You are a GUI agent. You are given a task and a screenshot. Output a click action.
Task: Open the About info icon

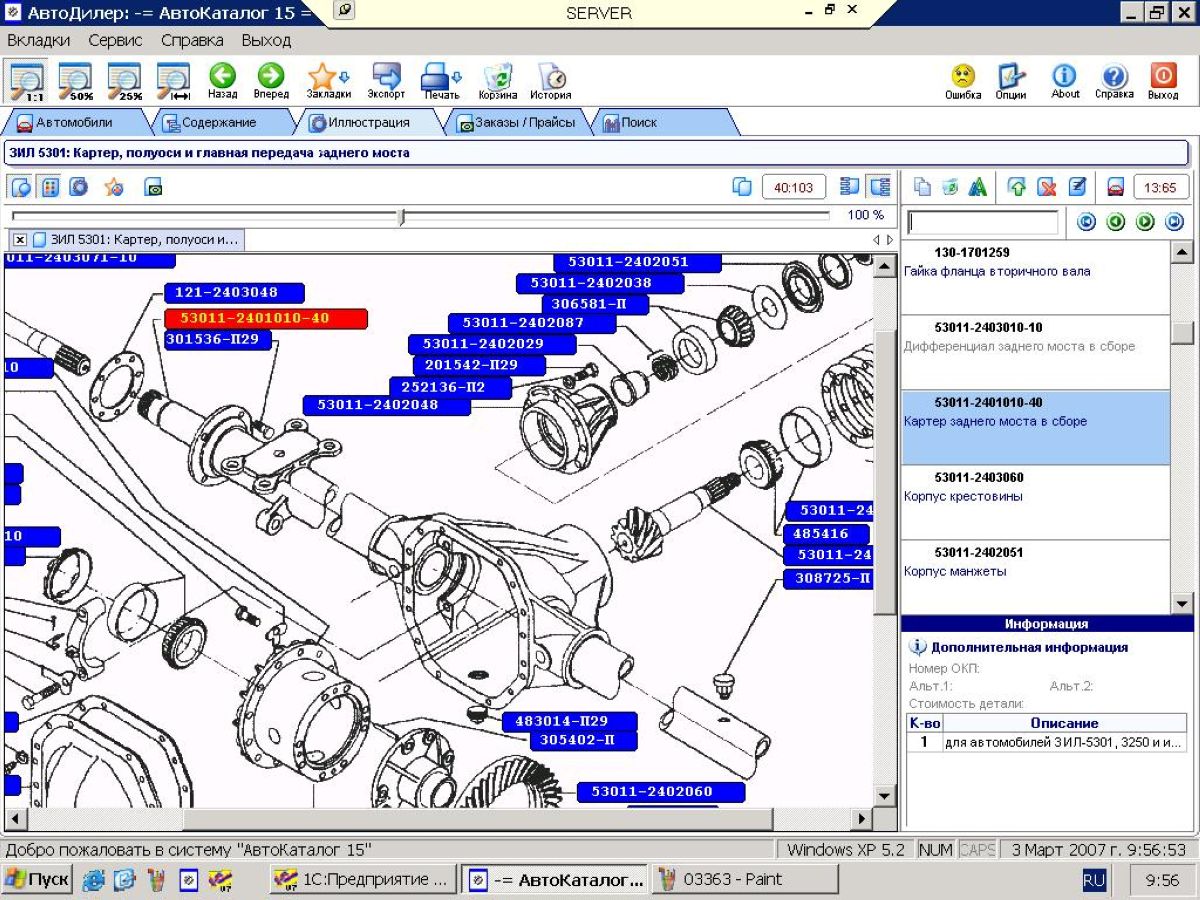tap(1065, 81)
